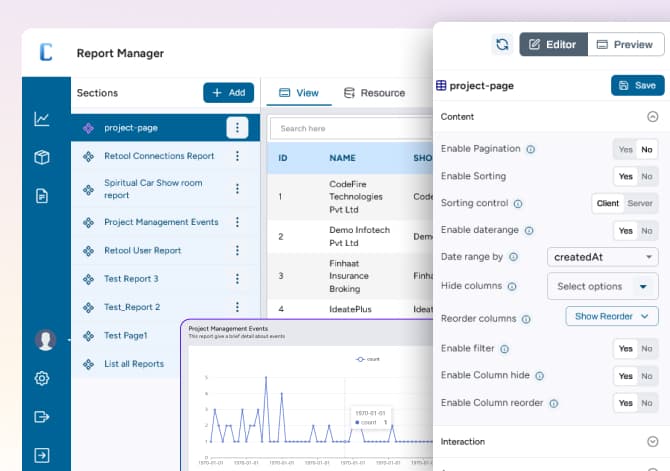Open the three-dot menu for project-page

pos(237,127)
